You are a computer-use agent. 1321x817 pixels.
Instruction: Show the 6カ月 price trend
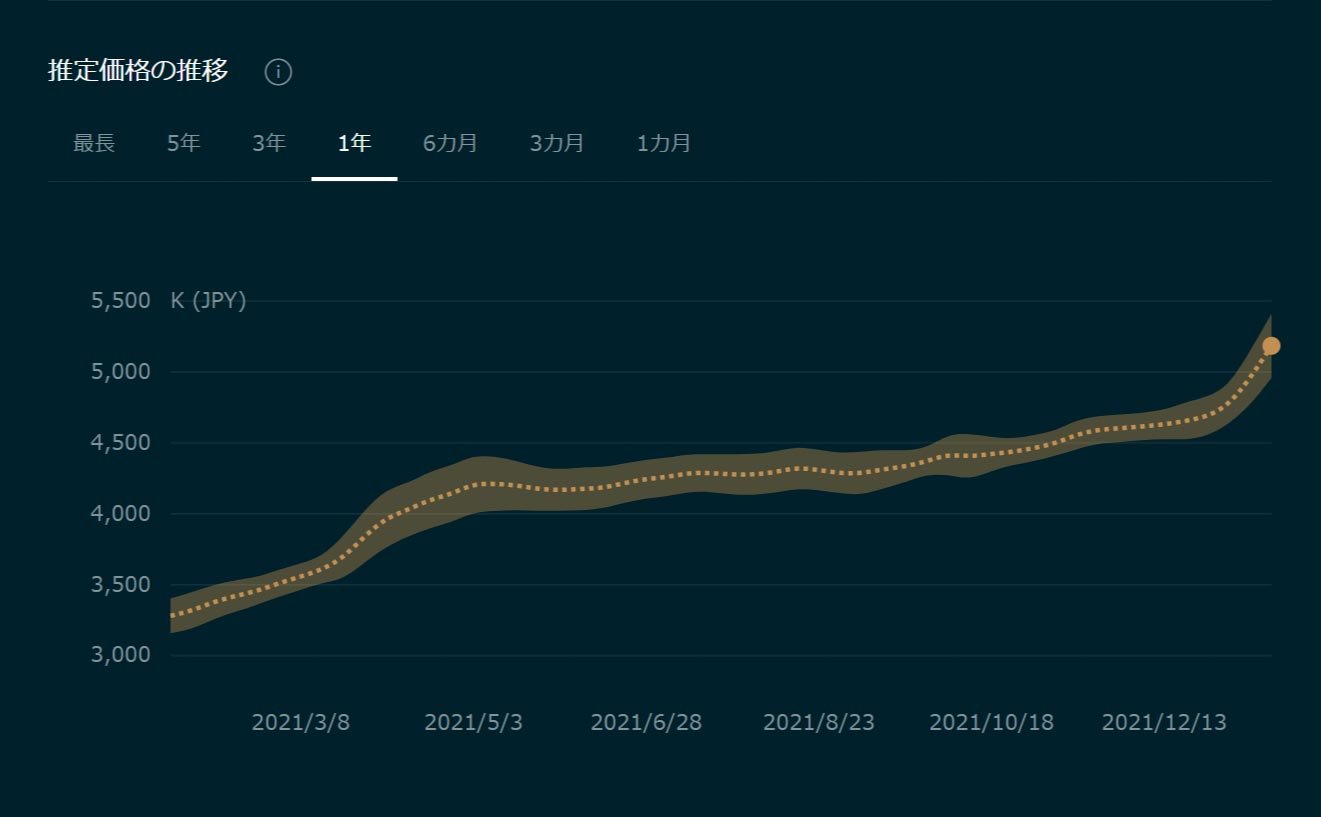[450, 143]
